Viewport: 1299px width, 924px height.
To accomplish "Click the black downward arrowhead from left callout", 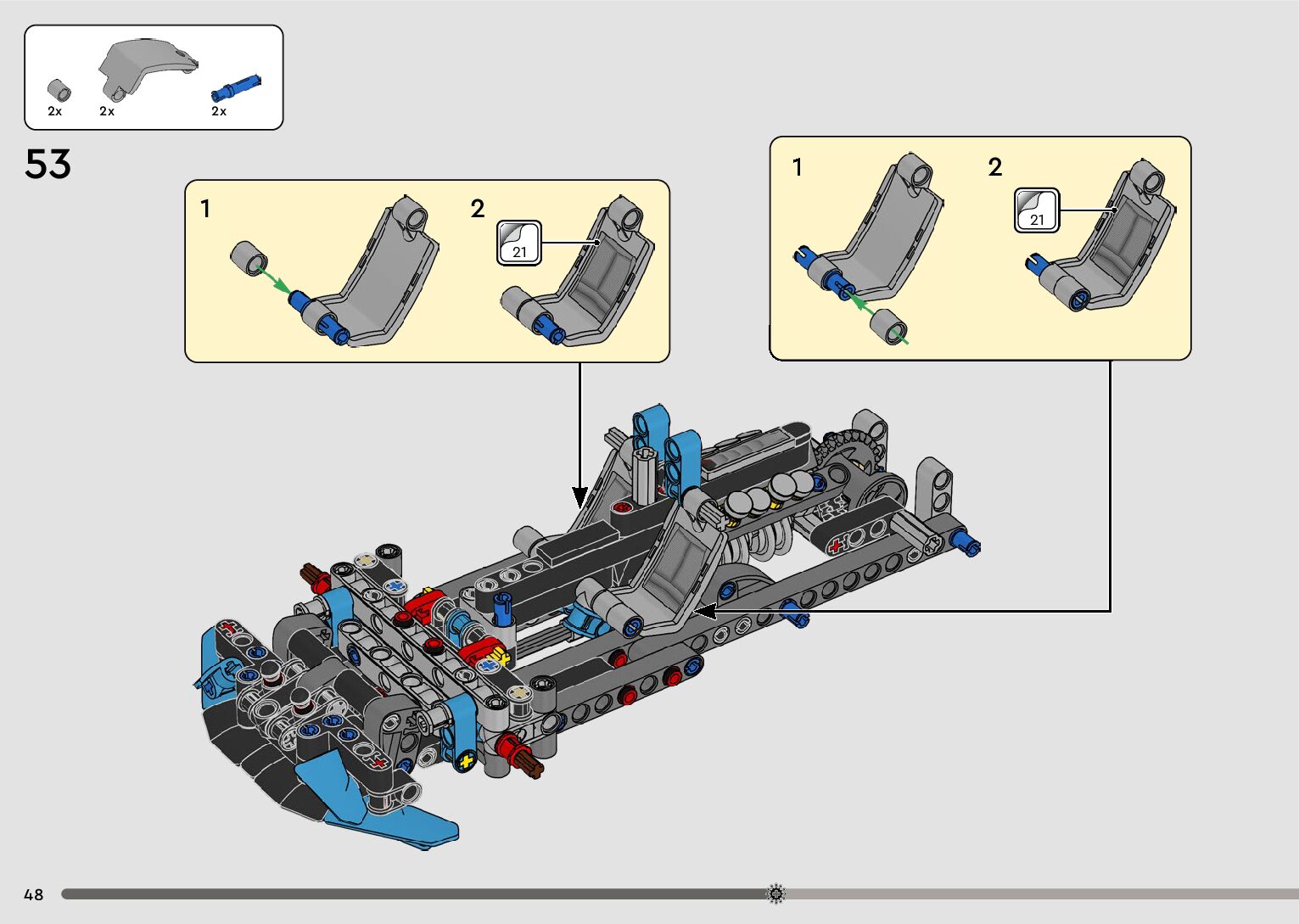I will click(580, 496).
